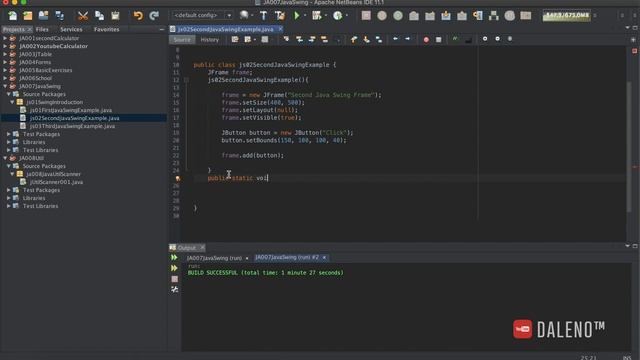
Task: Collapse the JA008Util project node
Action: 5,158
